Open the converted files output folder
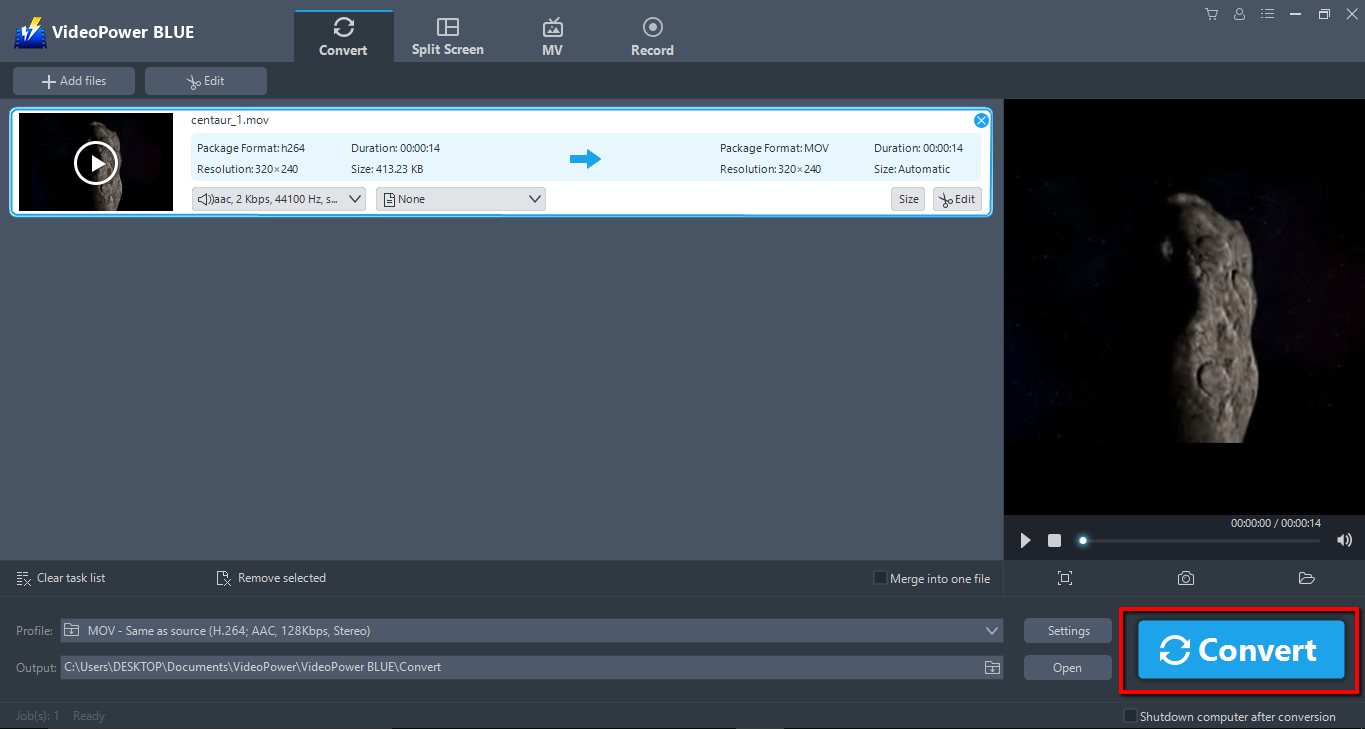 pos(1306,578)
